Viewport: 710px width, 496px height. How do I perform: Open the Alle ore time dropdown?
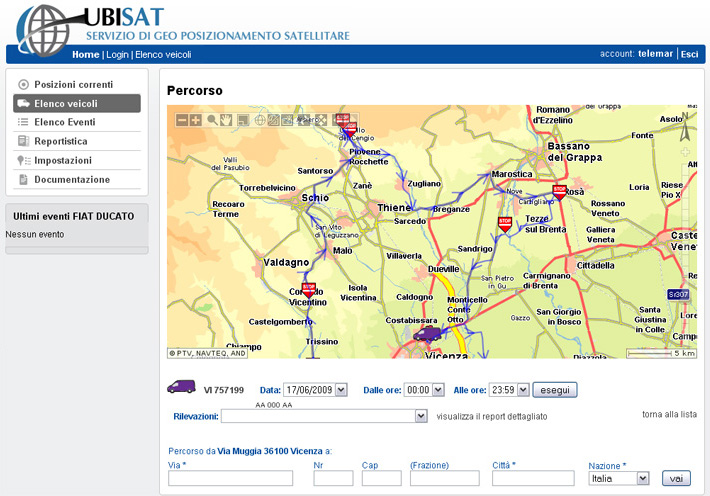tap(523, 390)
